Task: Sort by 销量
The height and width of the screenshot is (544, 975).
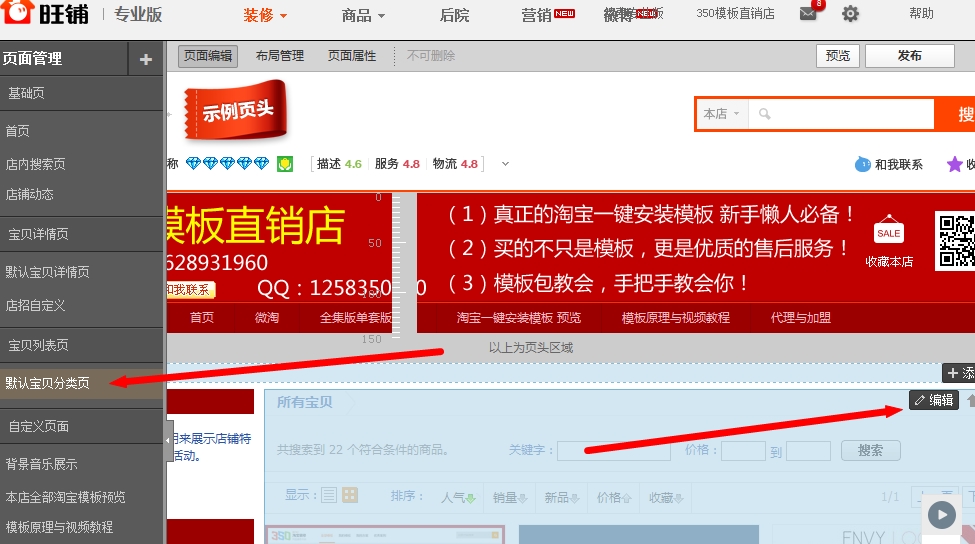Action: (510, 497)
